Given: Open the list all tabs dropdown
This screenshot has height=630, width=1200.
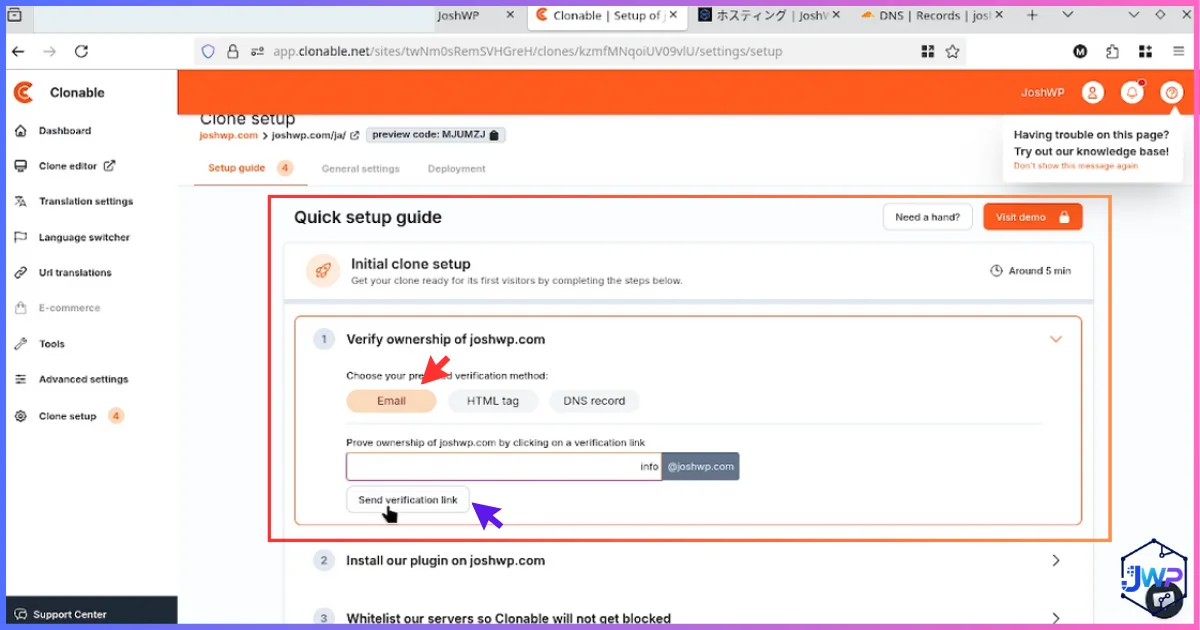Looking at the screenshot, I should click(1068, 15).
